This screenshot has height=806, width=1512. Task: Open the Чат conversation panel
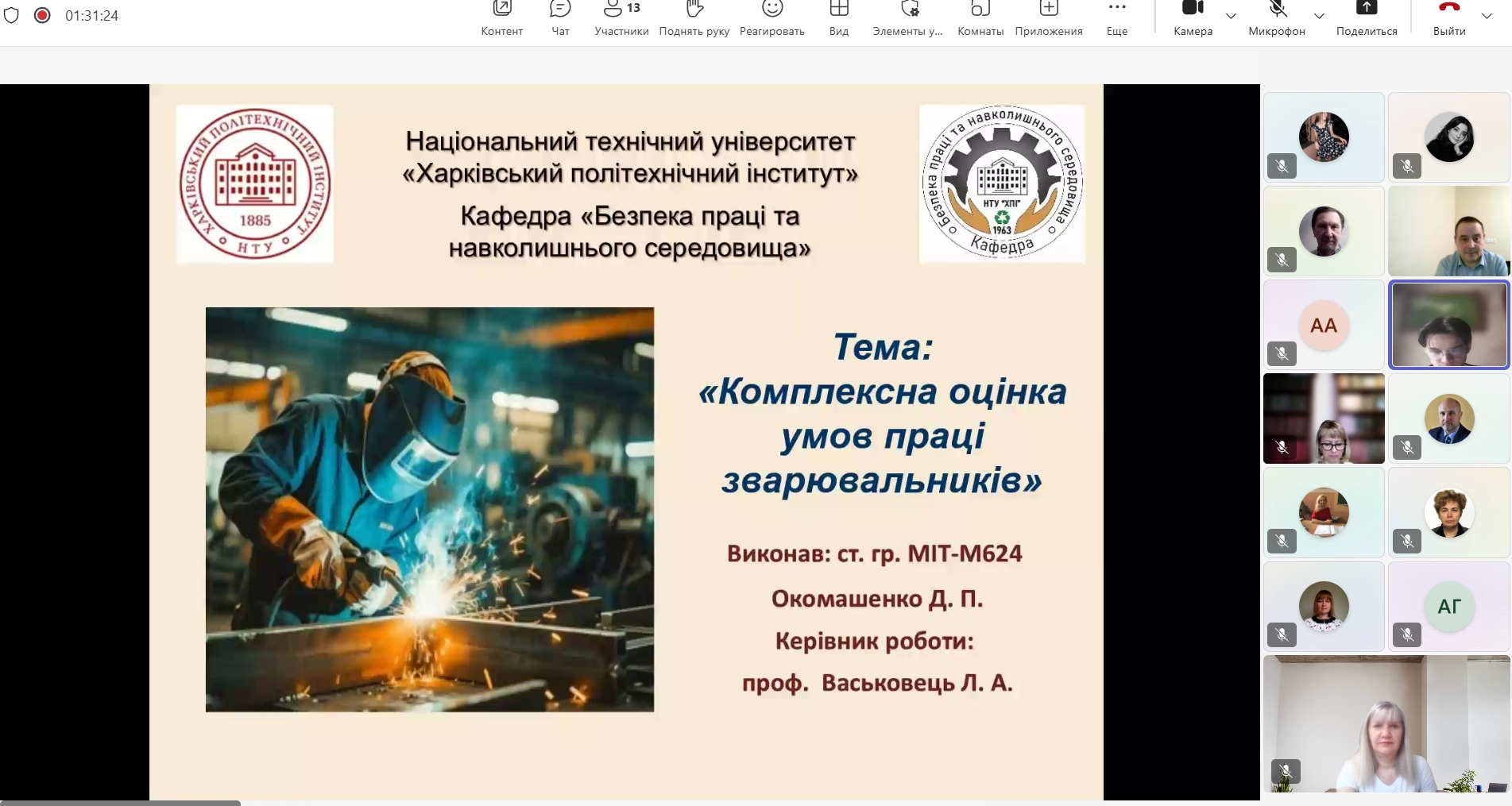(560, 19)
